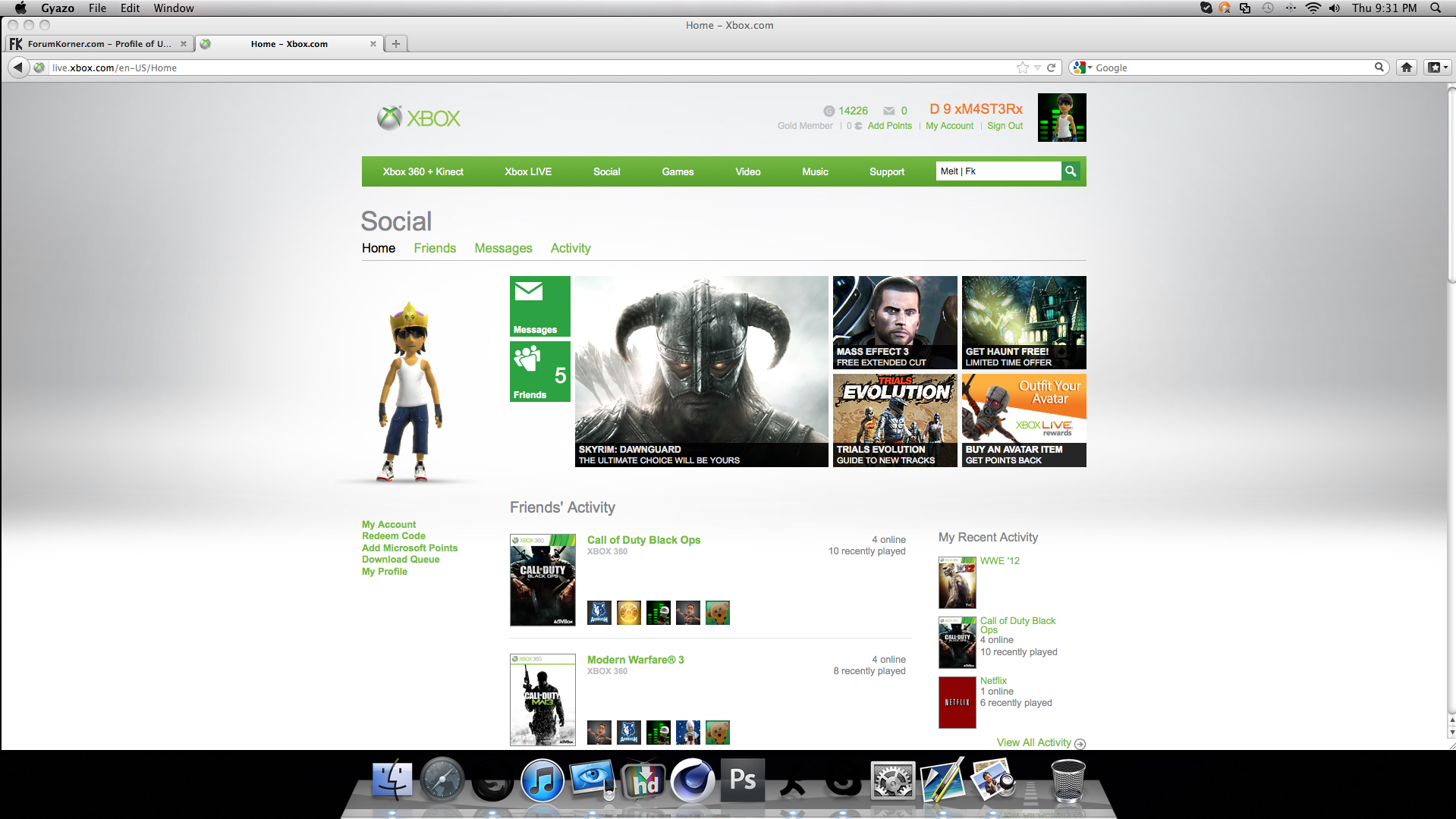The width and height of the screenshot is (1456, 819).
Task: Expand the URL history dropdown arrow
Action: tap(1037, 67)
